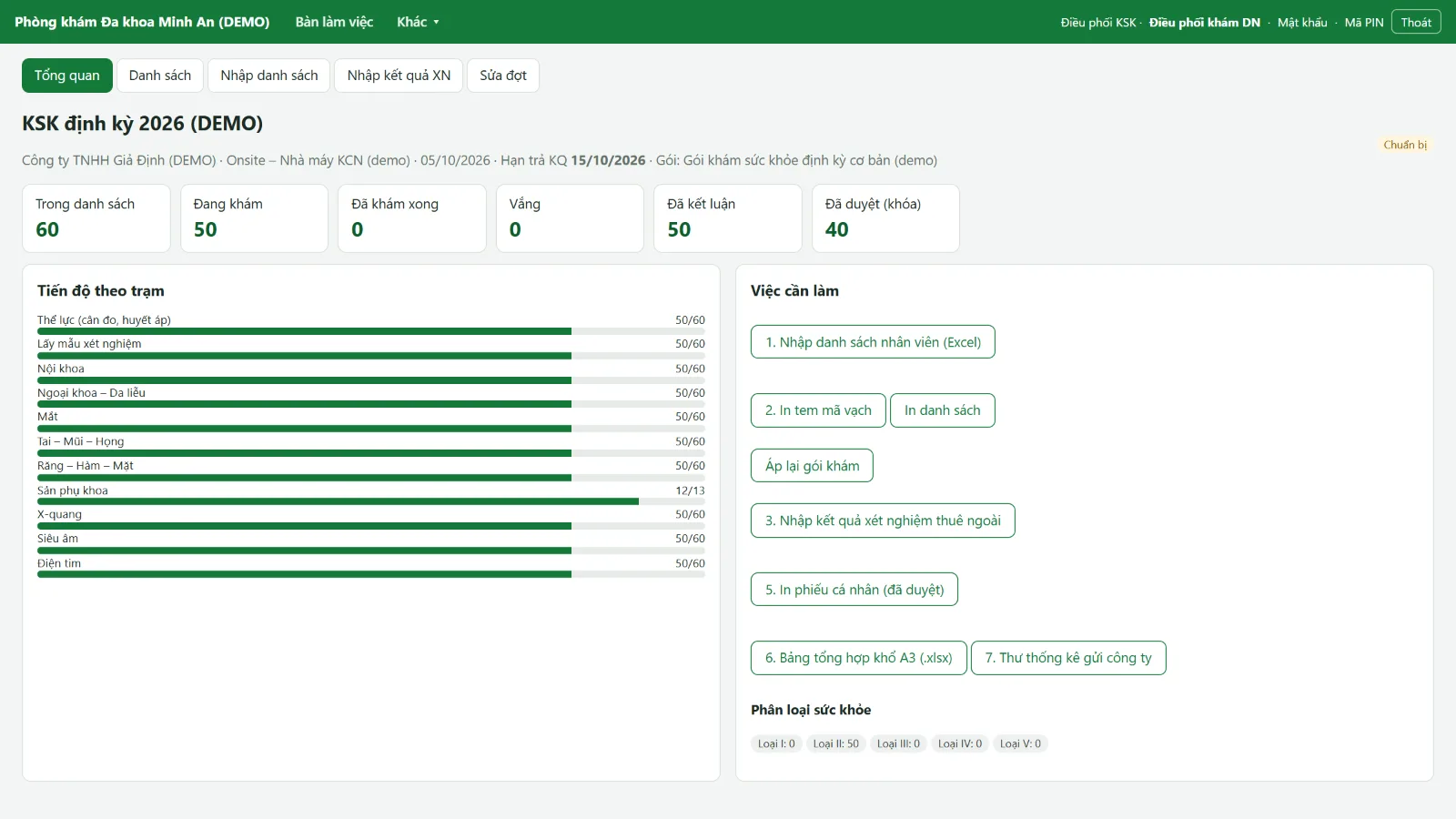This screenshot has height=819, width=1456.
Task: Click the Loại V: 0 chip
Action: tap(1020, 743)
